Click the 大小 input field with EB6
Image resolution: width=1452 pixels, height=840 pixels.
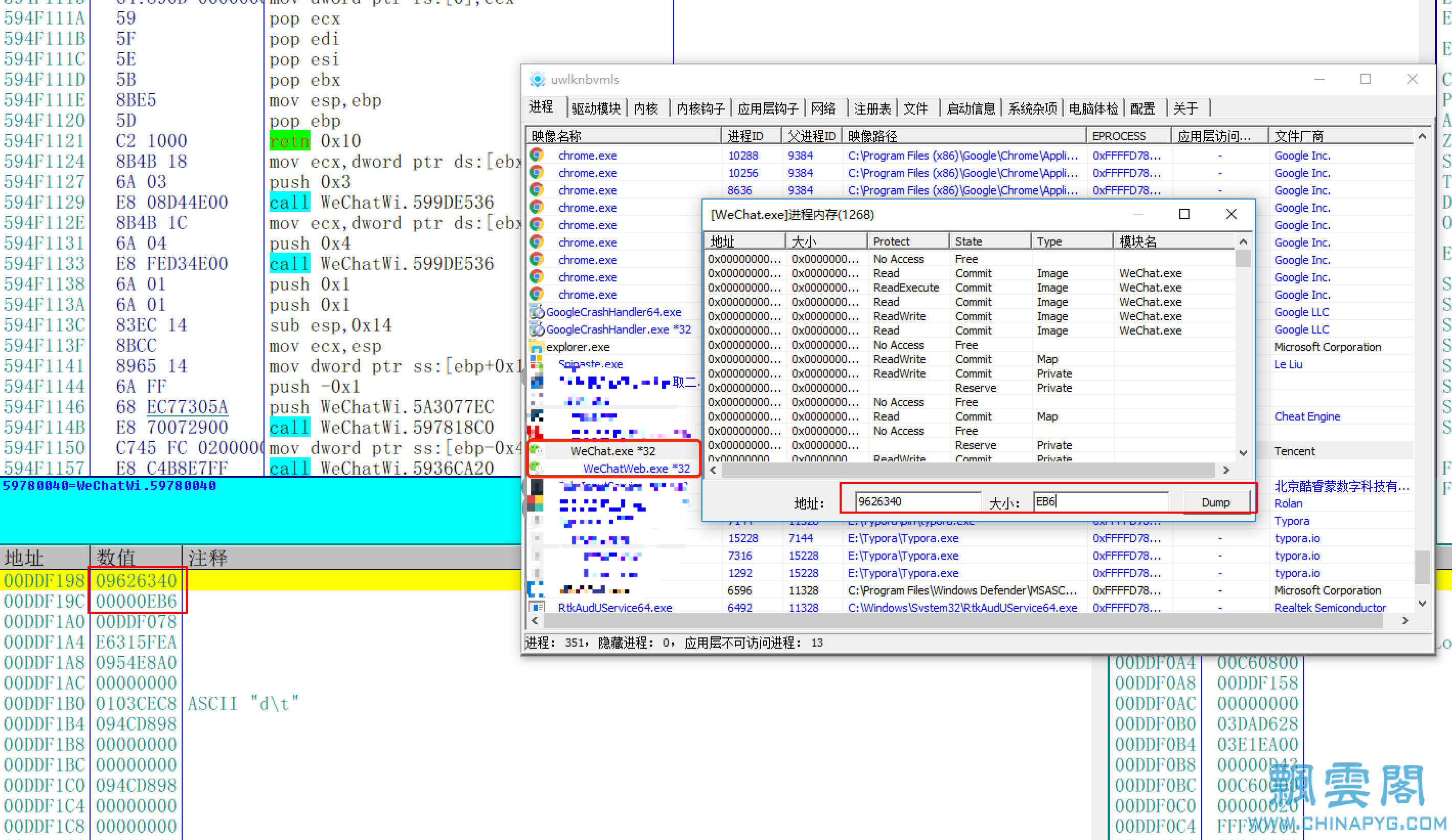1101,501
